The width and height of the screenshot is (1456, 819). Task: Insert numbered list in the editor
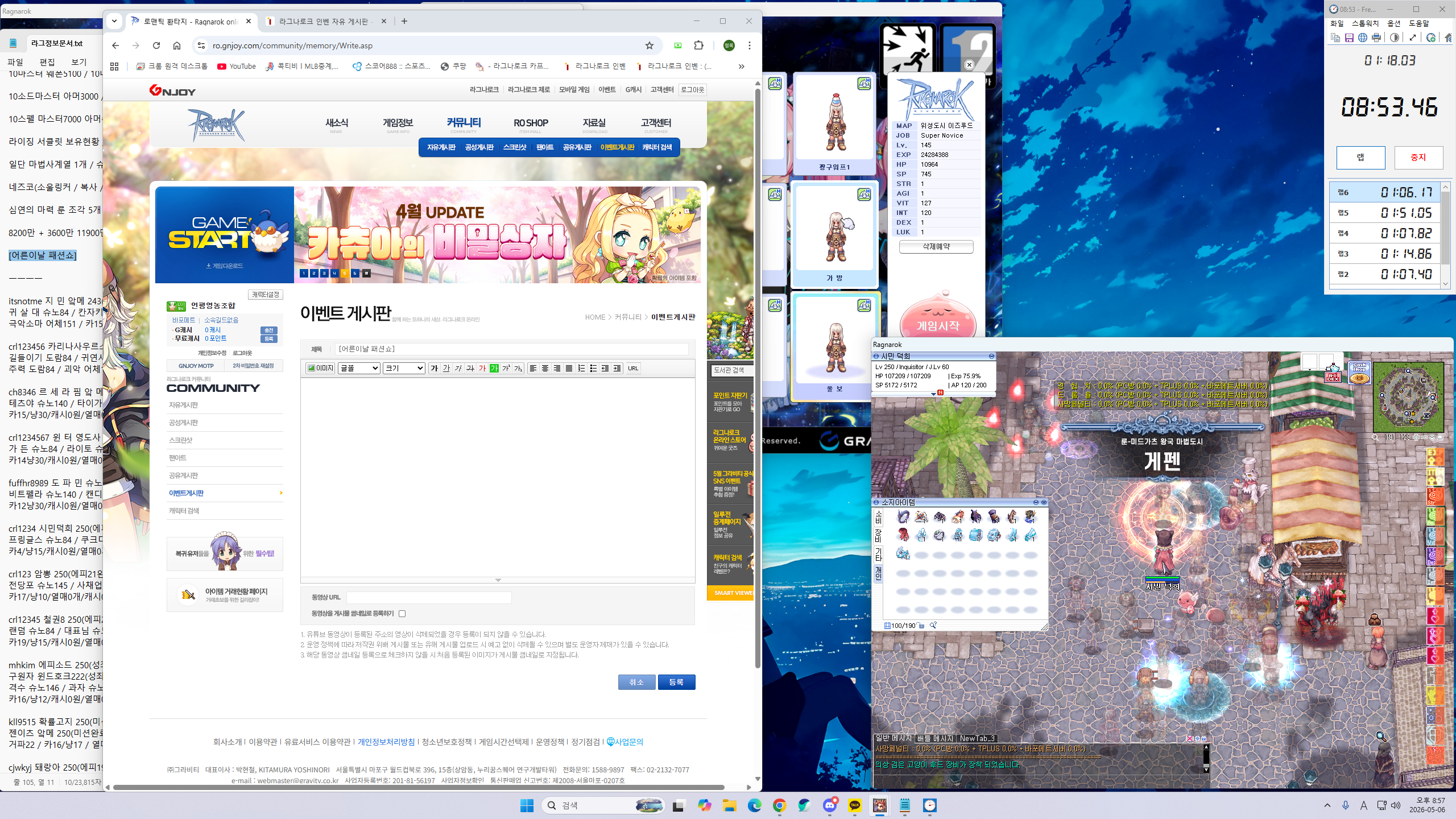(x=581, y=368)
